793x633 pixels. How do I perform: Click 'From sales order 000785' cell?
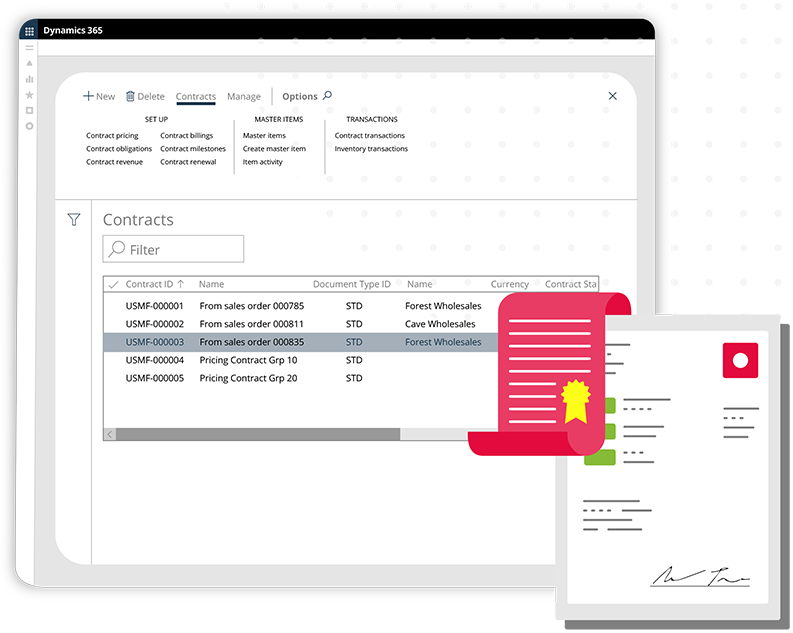[x=252, y=306]
